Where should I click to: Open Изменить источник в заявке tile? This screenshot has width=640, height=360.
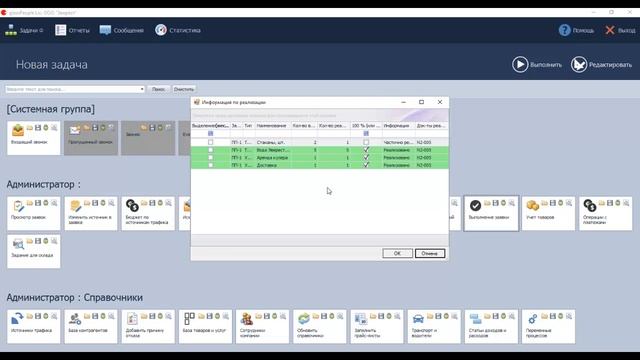click(91, 213)
